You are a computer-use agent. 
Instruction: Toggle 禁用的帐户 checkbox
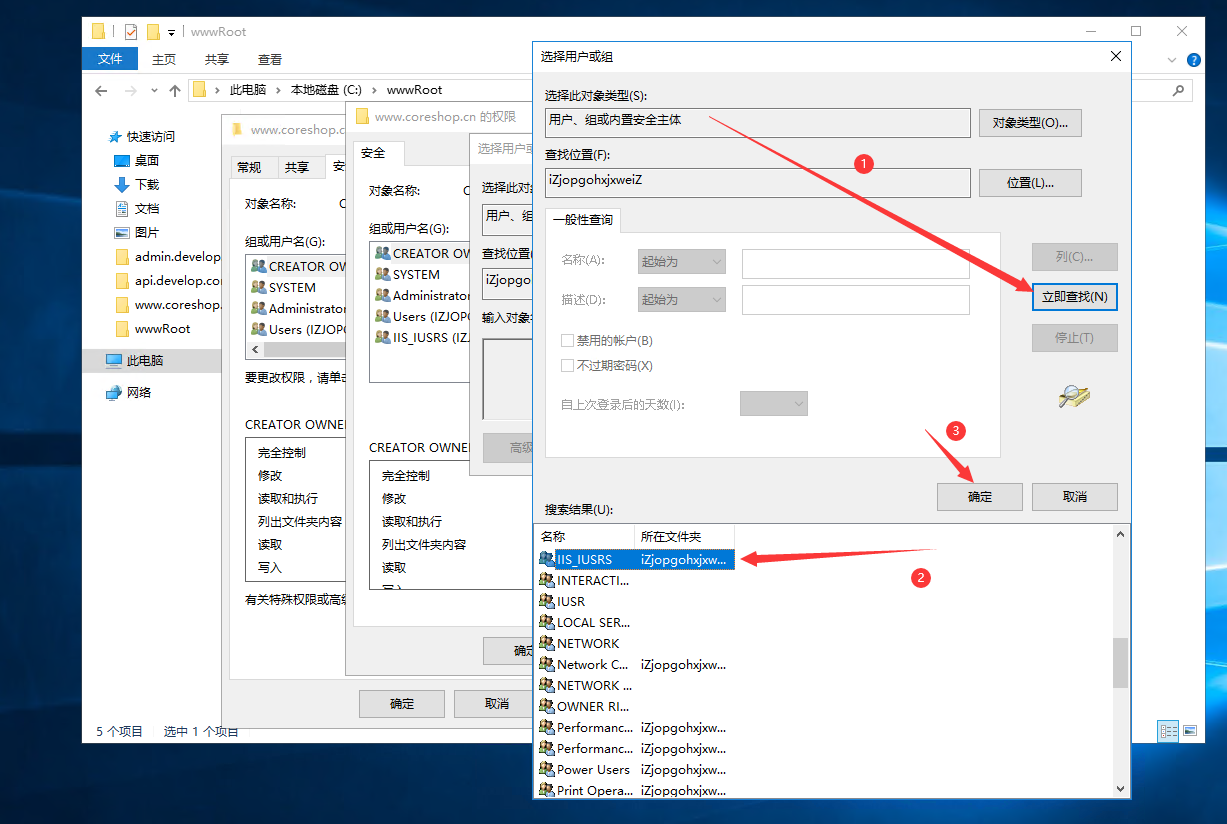(x=568, y=341)
